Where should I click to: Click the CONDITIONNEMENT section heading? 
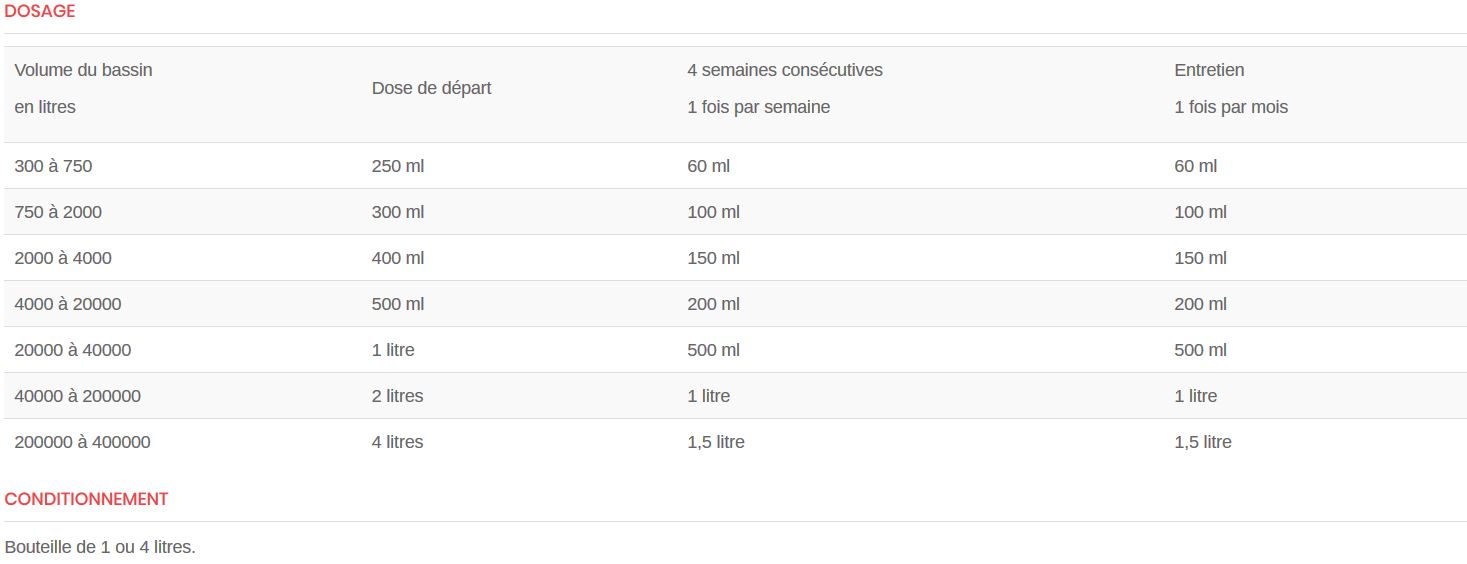87,498
